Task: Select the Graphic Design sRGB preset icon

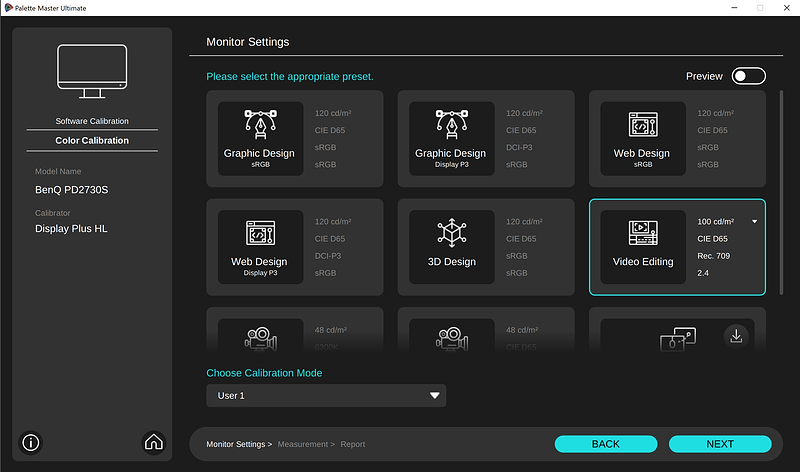Action: tap(260, 124)
